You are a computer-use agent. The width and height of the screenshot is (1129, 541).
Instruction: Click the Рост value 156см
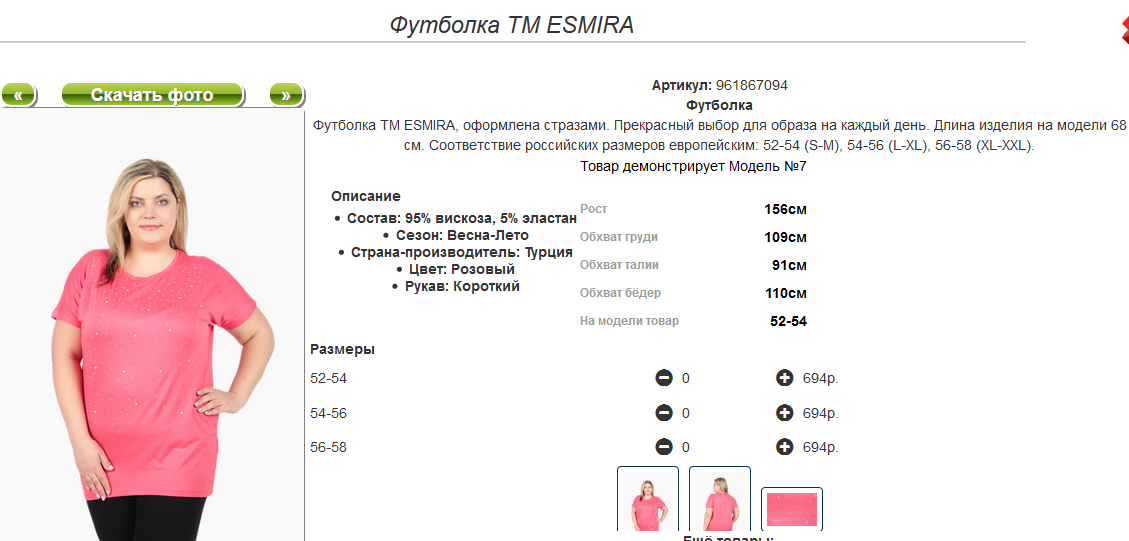[786, 210]
